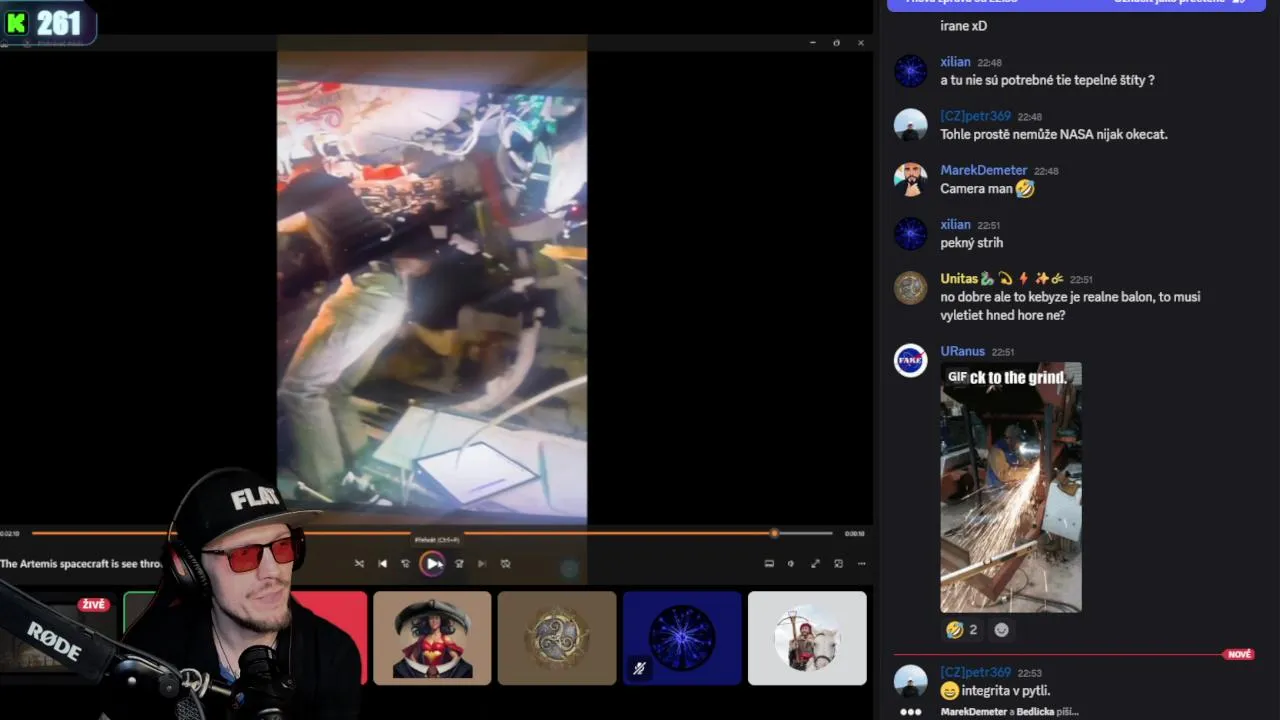
Task: Skip forward with the forward button
Action: click(459, 564)
